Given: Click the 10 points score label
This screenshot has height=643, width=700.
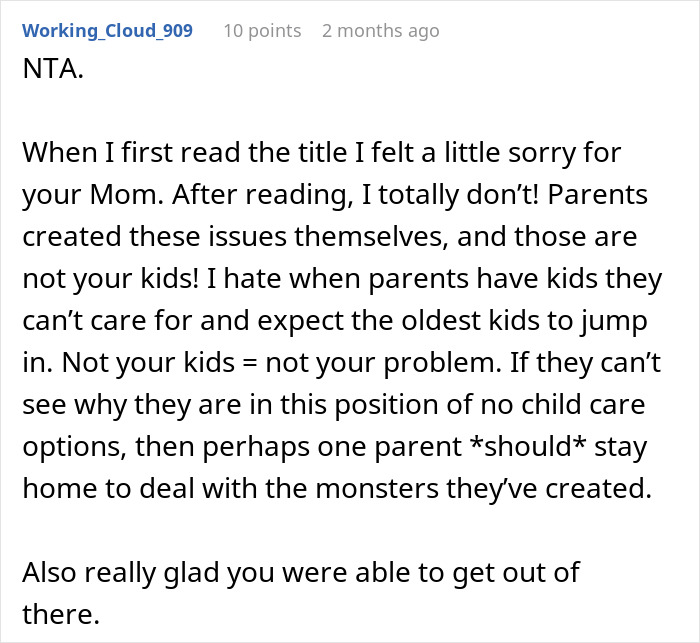Looking at the screenshot, I should pos(262,31).
